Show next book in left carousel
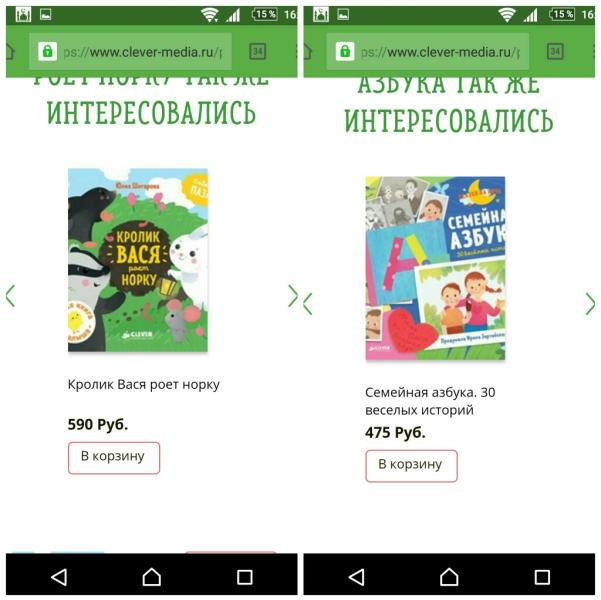The width and height of the screenshot is (601, 600). [293, 296]
